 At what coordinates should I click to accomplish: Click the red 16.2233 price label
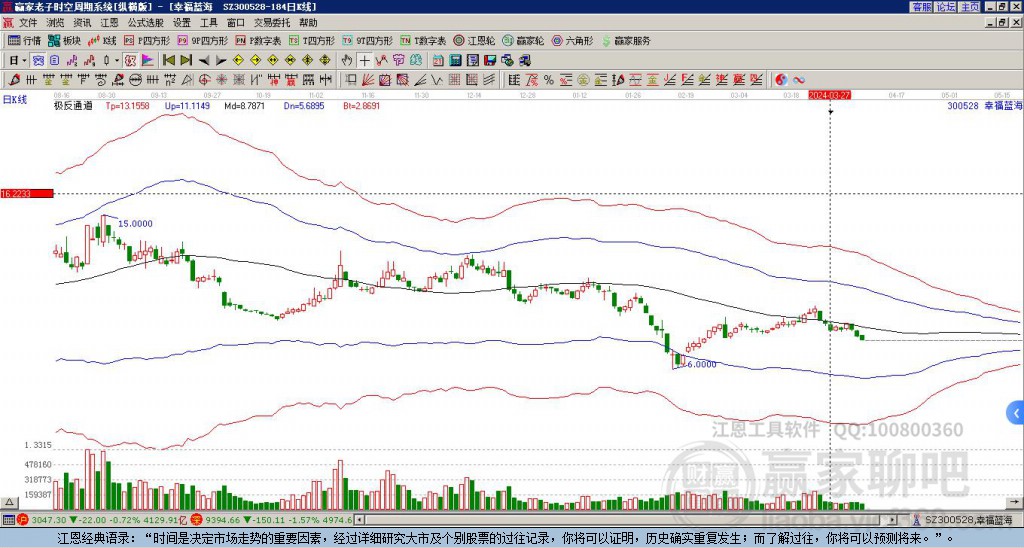26,193
